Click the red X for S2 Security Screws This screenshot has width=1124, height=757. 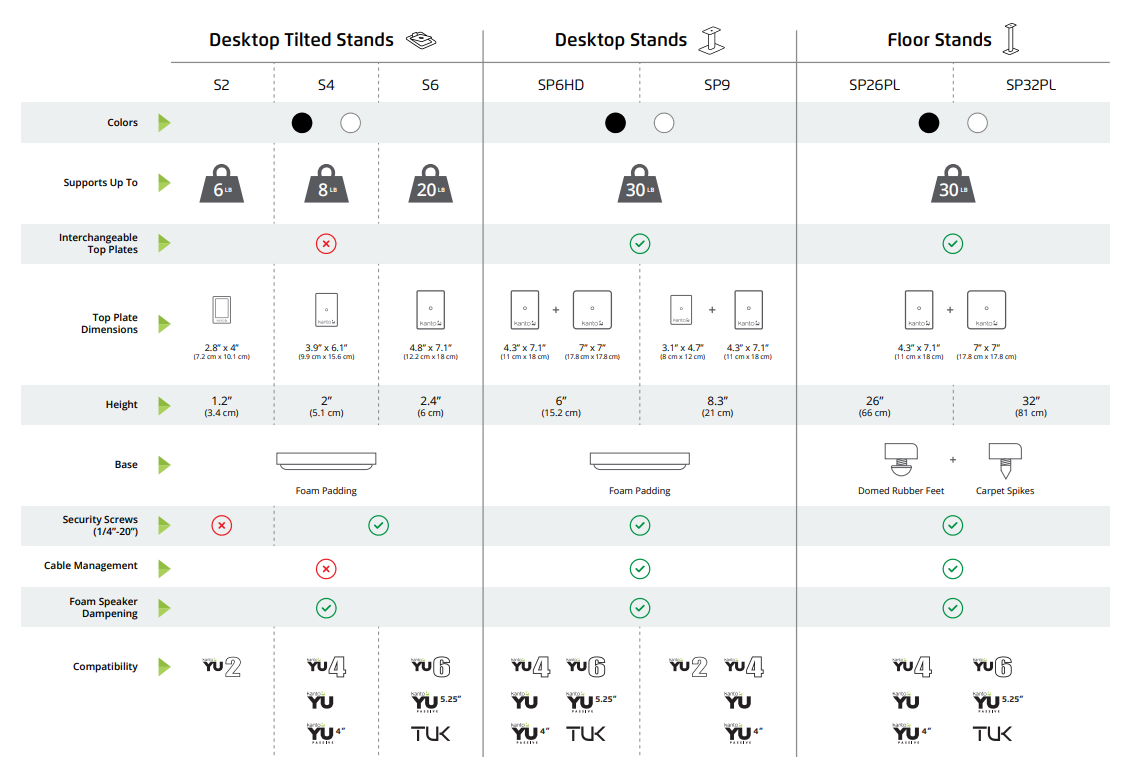tap(222, 525)
